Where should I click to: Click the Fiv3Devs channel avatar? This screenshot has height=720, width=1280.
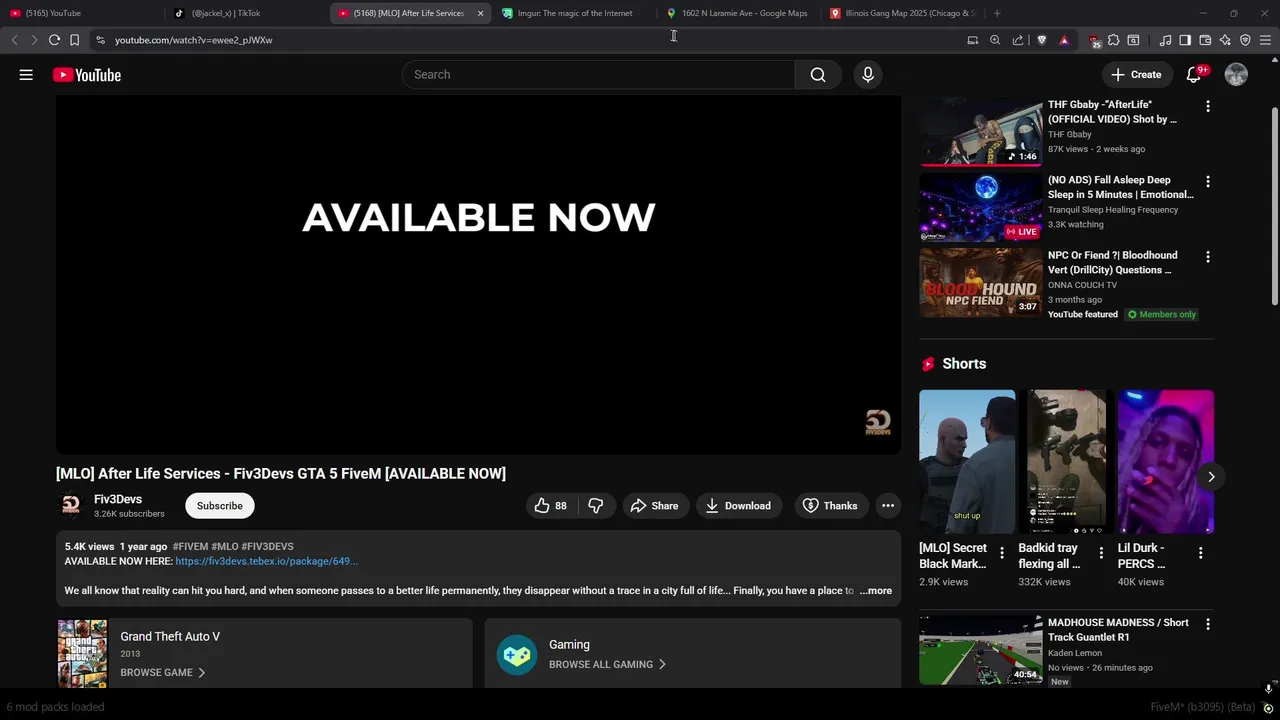[71, 506]
